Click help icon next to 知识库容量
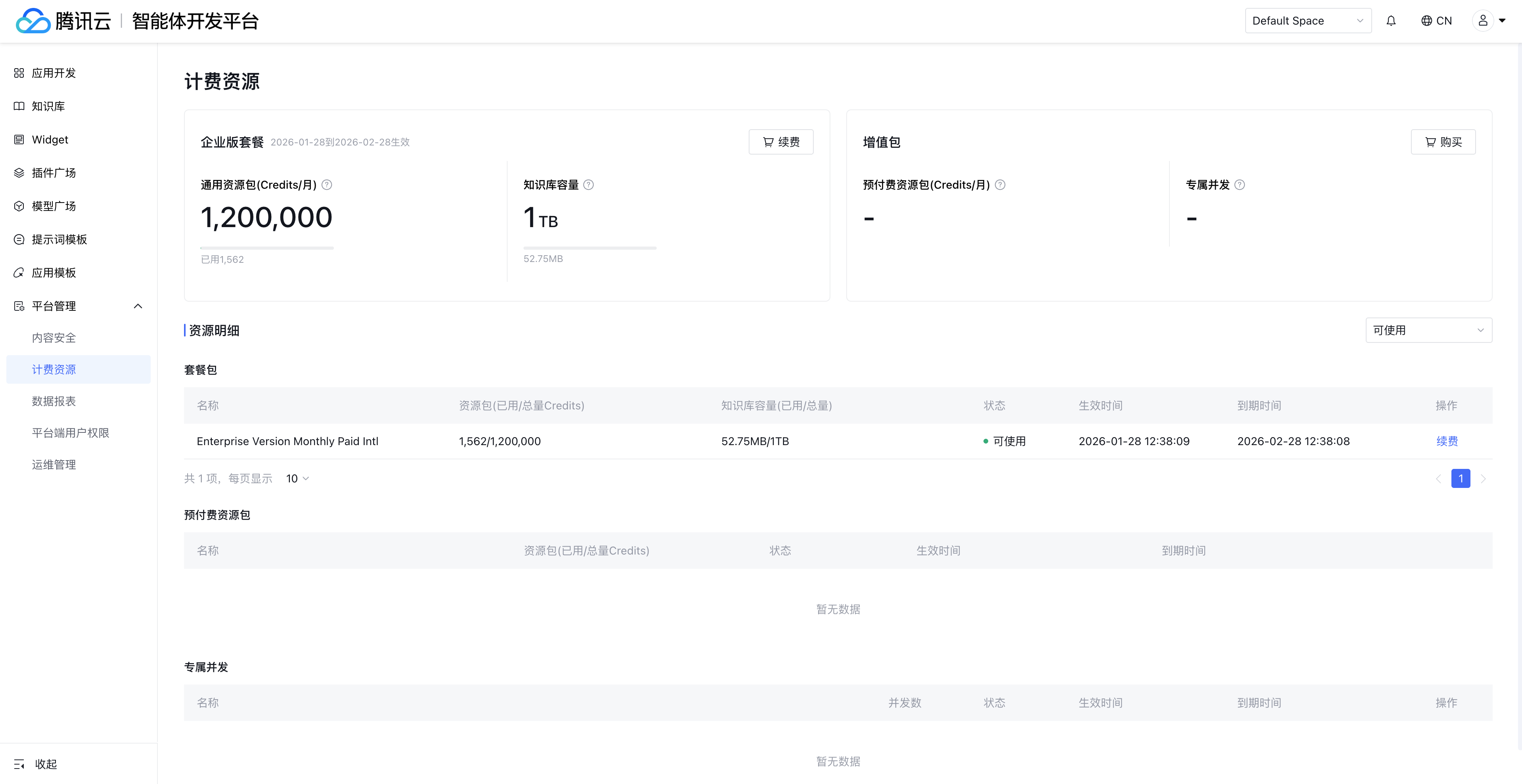 point(588,185)
